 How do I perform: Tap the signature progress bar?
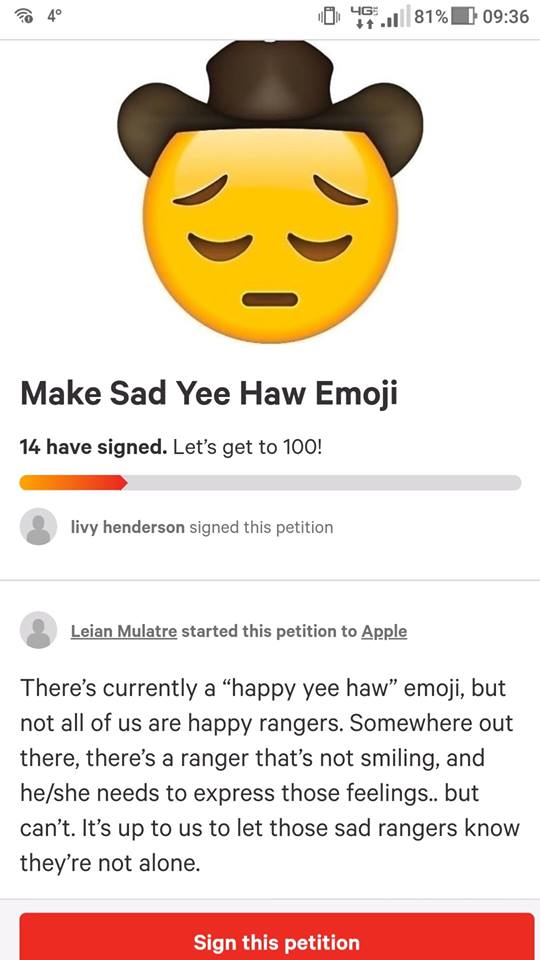tap(270, 482)
